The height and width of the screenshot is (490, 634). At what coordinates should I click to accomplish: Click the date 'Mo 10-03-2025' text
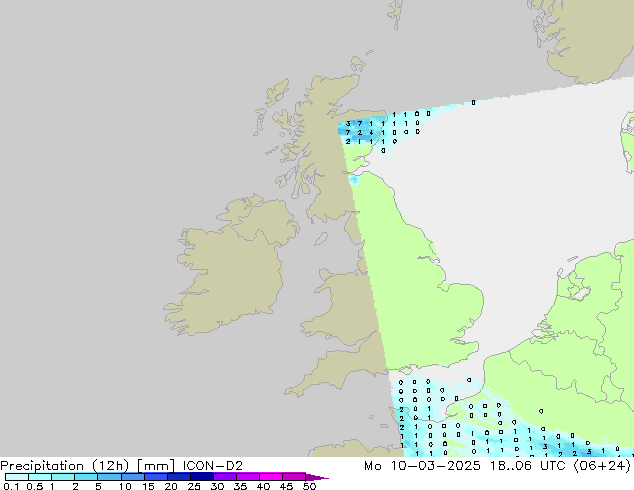pos(422,466)
